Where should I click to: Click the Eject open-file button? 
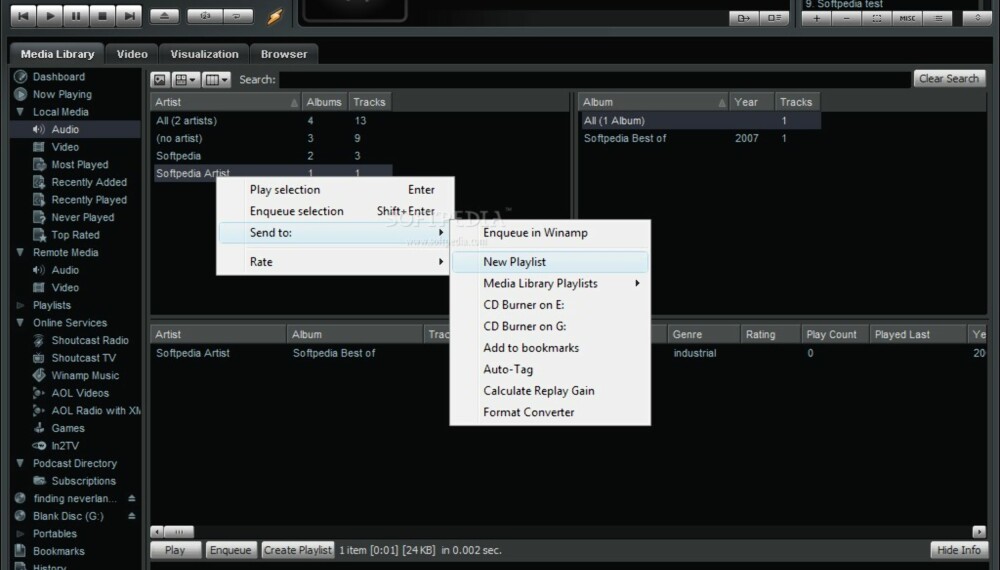(165, 16)
